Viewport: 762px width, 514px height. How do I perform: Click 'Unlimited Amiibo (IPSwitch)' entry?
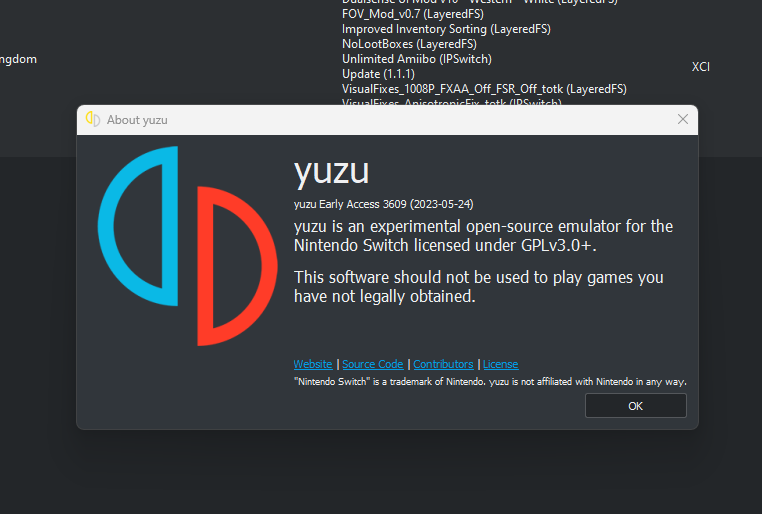(416, 59)
